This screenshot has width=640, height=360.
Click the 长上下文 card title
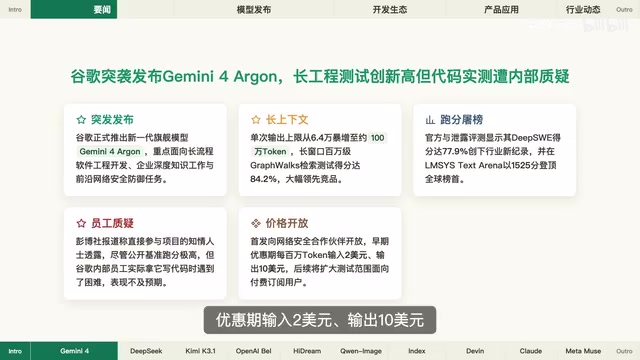[x=287, y=120]
